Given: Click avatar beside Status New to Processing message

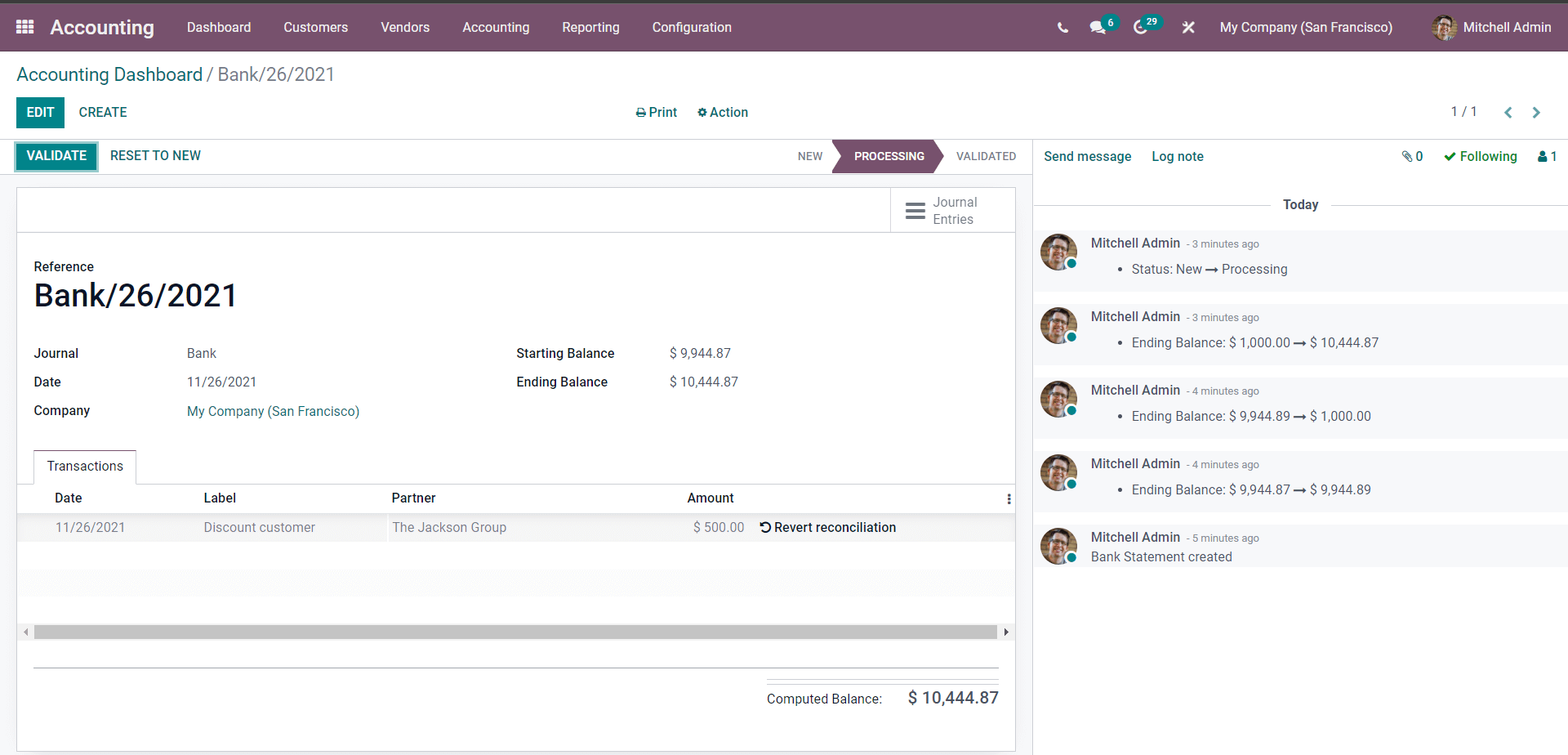Looking at the screenshot, I should (x=1058, y=252).
